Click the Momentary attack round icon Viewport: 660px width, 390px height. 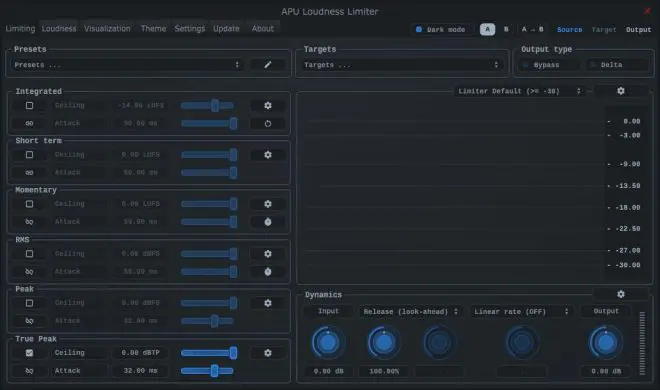268,222
